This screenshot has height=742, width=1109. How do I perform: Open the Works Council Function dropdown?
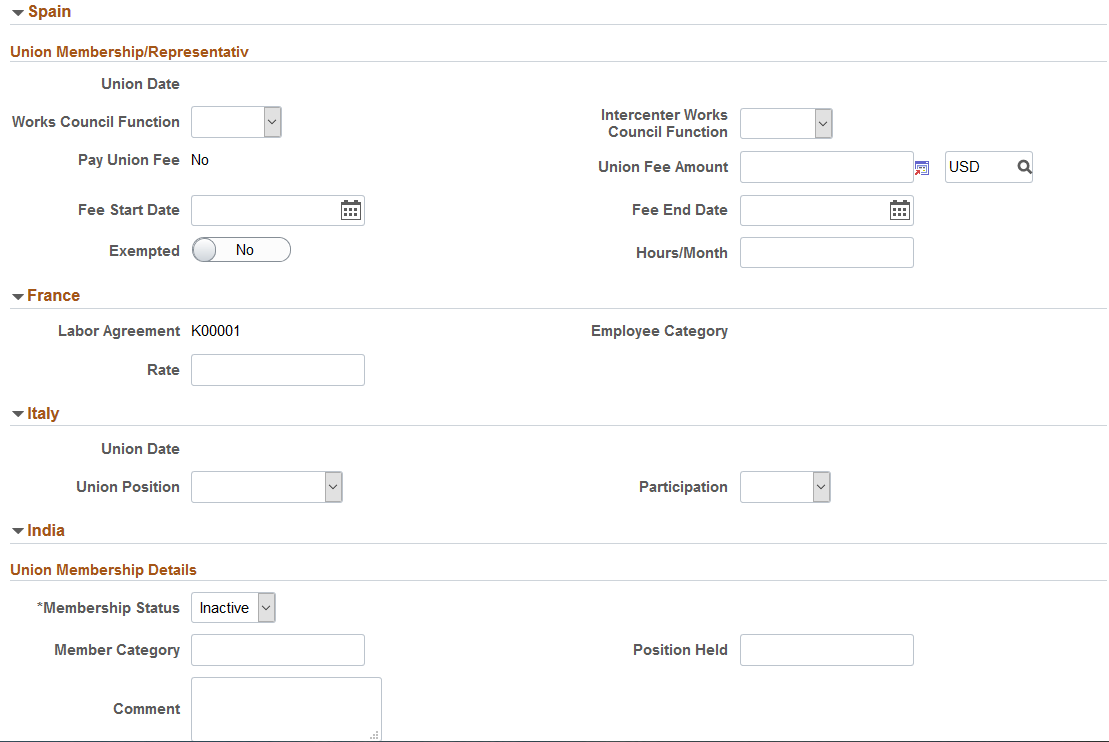(236, 122)
